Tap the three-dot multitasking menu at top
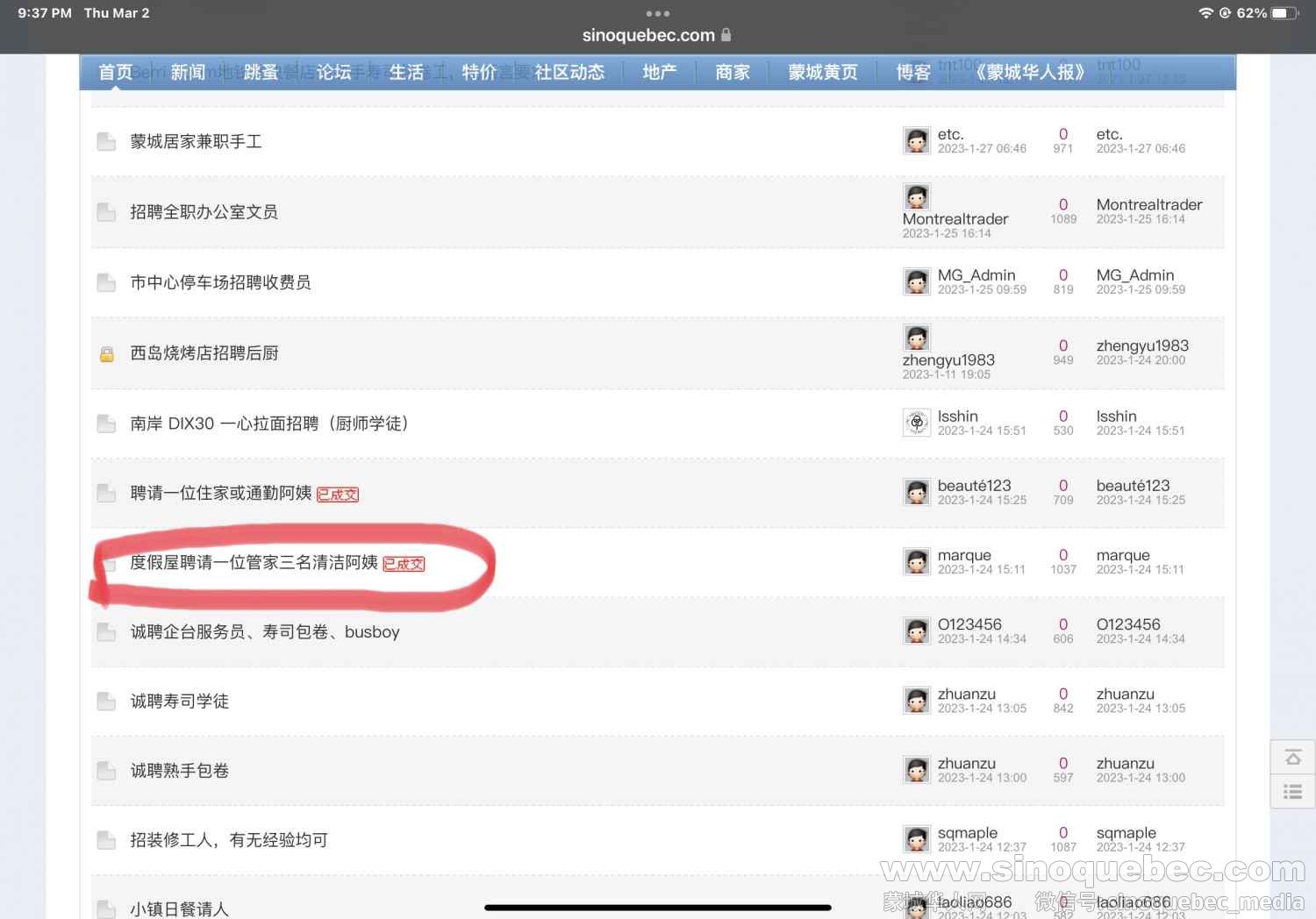This screenshot has width=1316, height=919. pyautogui.click(x=657, y=14)
